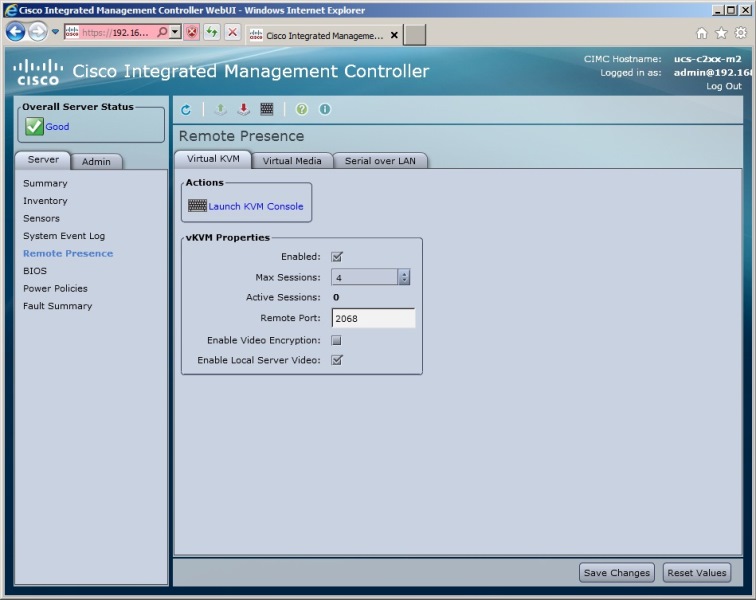Click the blue Info icon in the toolbar
Image resolution: width=756 pixels, height=600 pixels.
click(x=325, y=109)
